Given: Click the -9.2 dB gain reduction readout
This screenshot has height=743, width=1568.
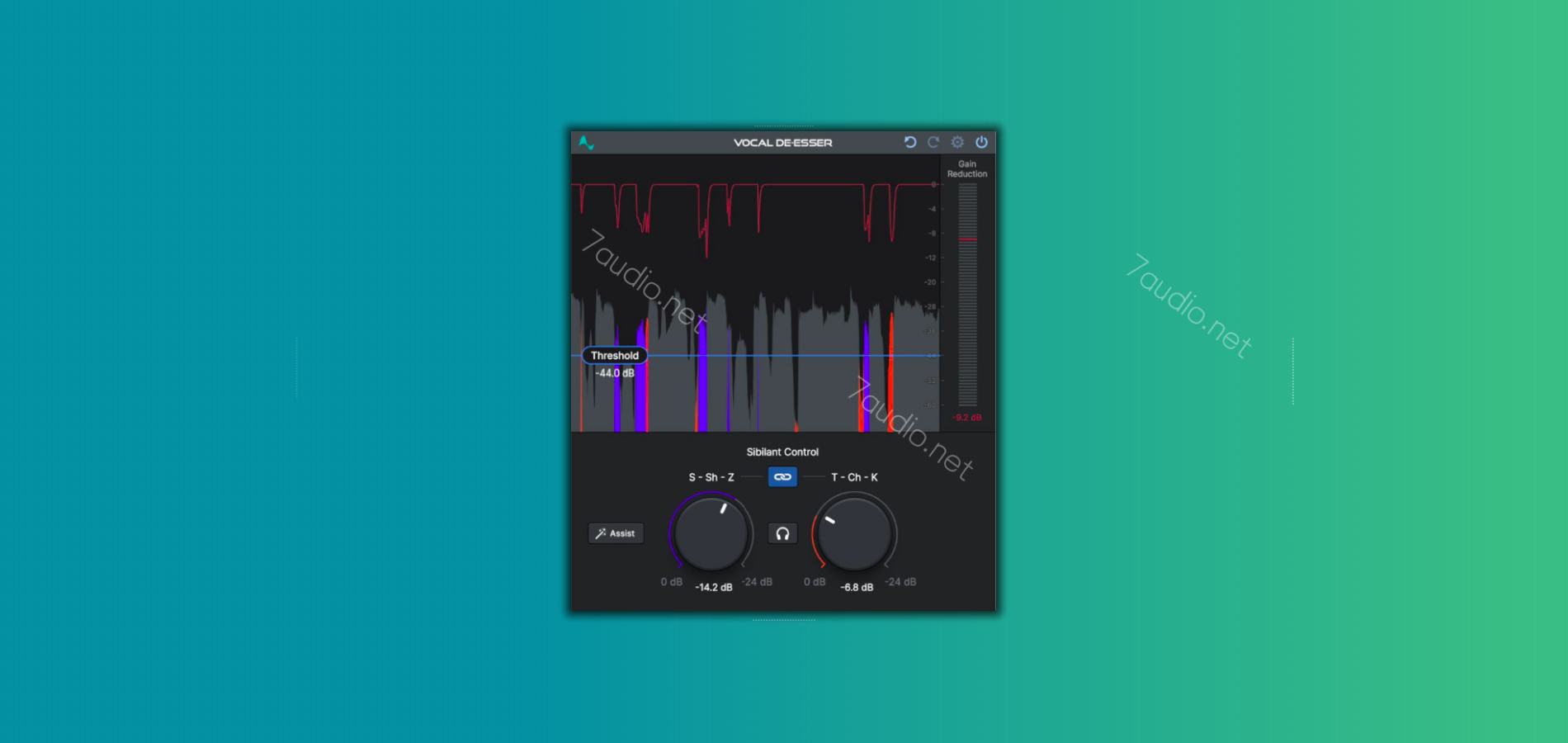Looking at the screenshot, I should pos(967,418).
